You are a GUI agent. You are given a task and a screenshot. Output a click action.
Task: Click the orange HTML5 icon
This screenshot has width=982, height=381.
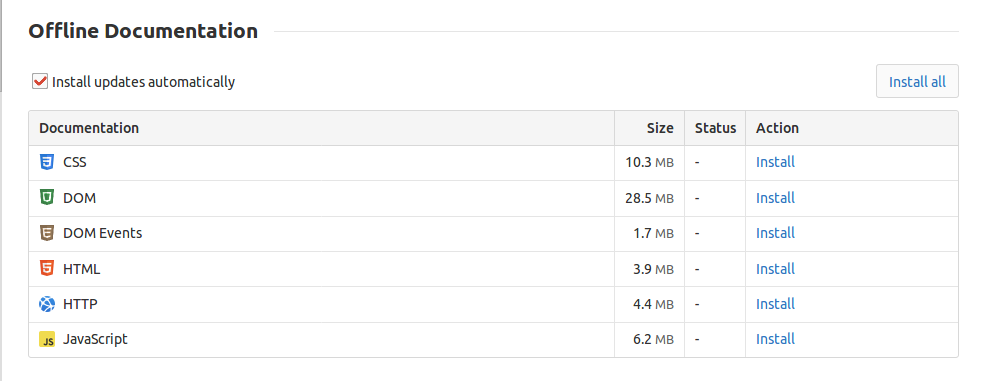(47, 269)
